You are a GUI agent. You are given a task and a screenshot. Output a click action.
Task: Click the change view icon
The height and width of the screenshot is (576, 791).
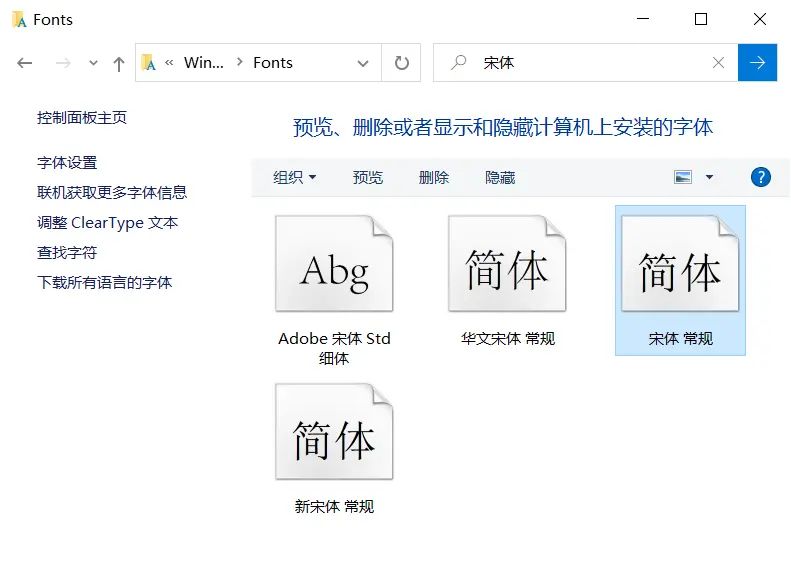tap(683, 177)
